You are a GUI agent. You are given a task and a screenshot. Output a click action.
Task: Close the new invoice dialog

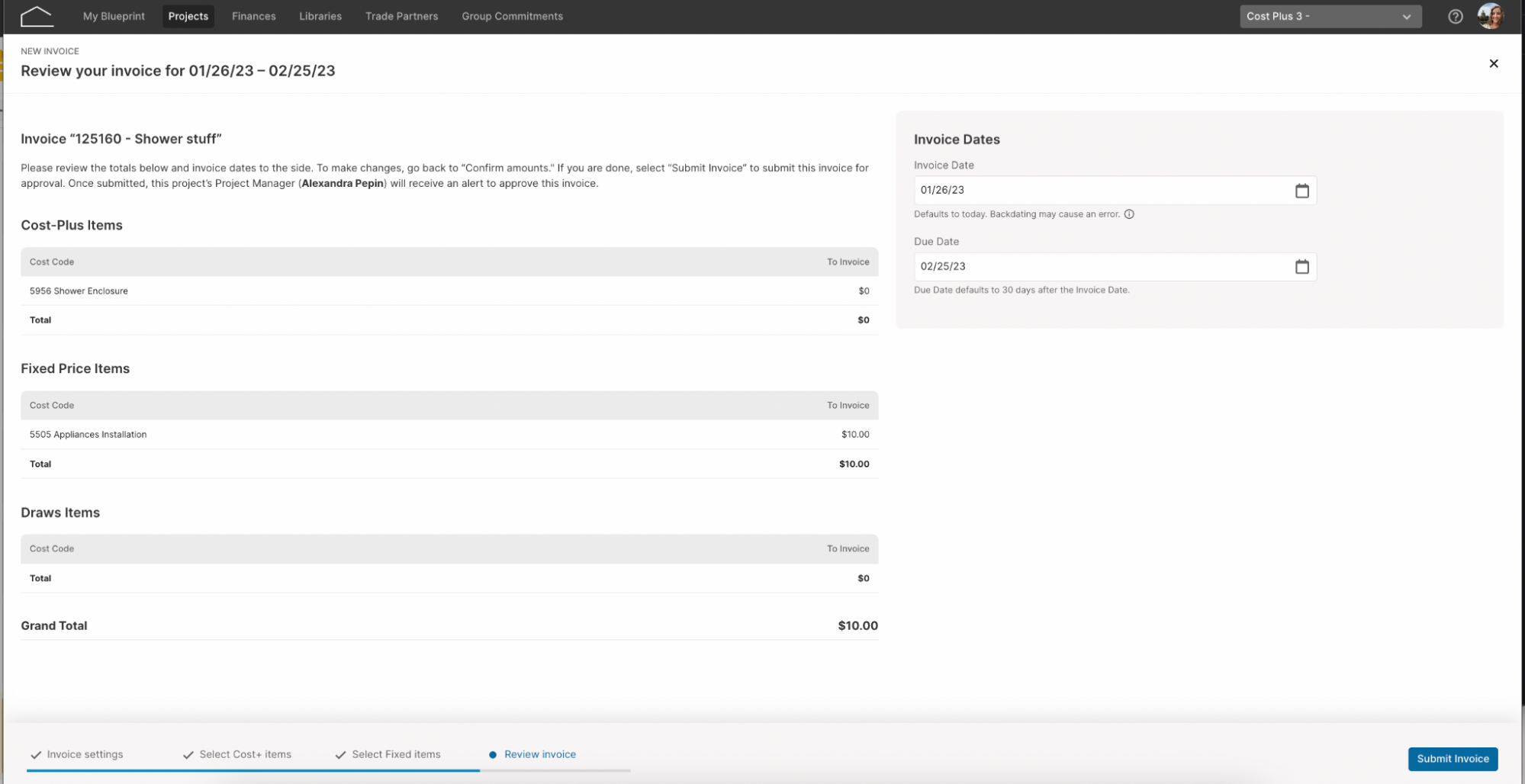click(1494, 63)
